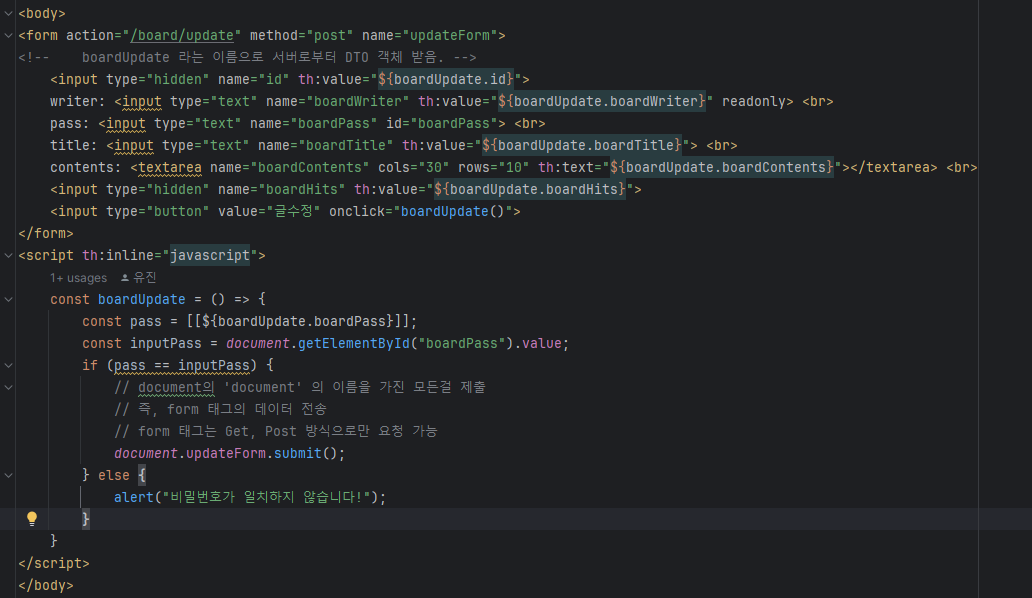Fold the else block arrow
This screenshot has height=598, width=1032.
pos(9,475)
